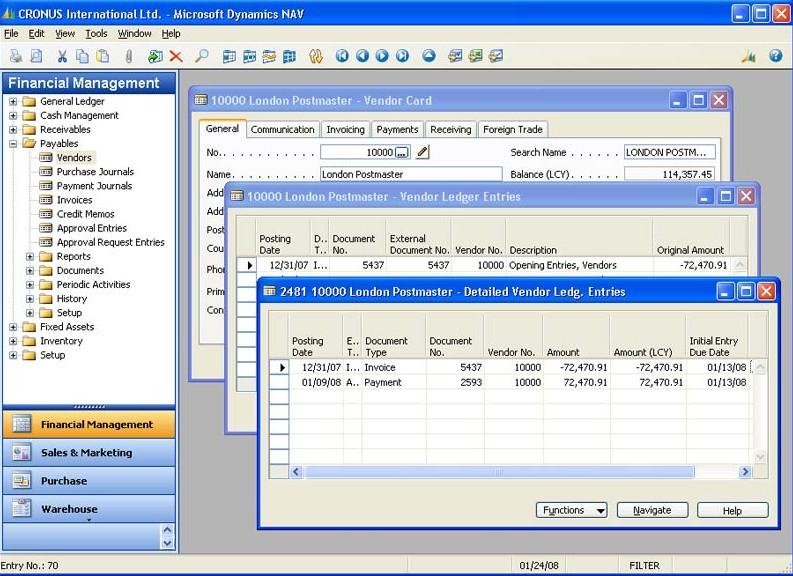Expand the Reports folder under Payables
The width and height of the screenshot is (793, 576).
(30, 256)
